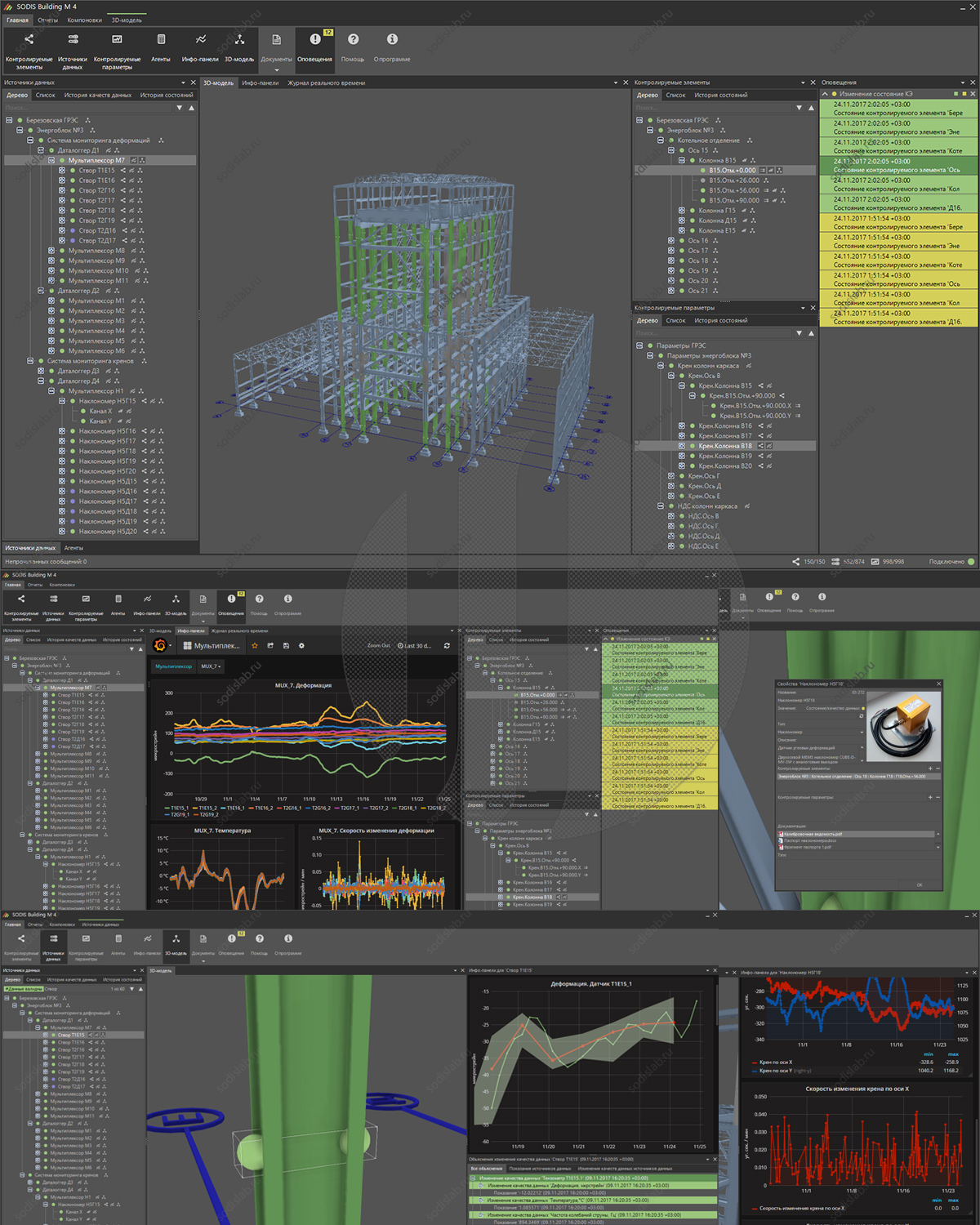This screenshot has width=980, height=1225.
Task: Click the star favorite icon in Grafana toolbar
Action: click(x=255, y=645)
